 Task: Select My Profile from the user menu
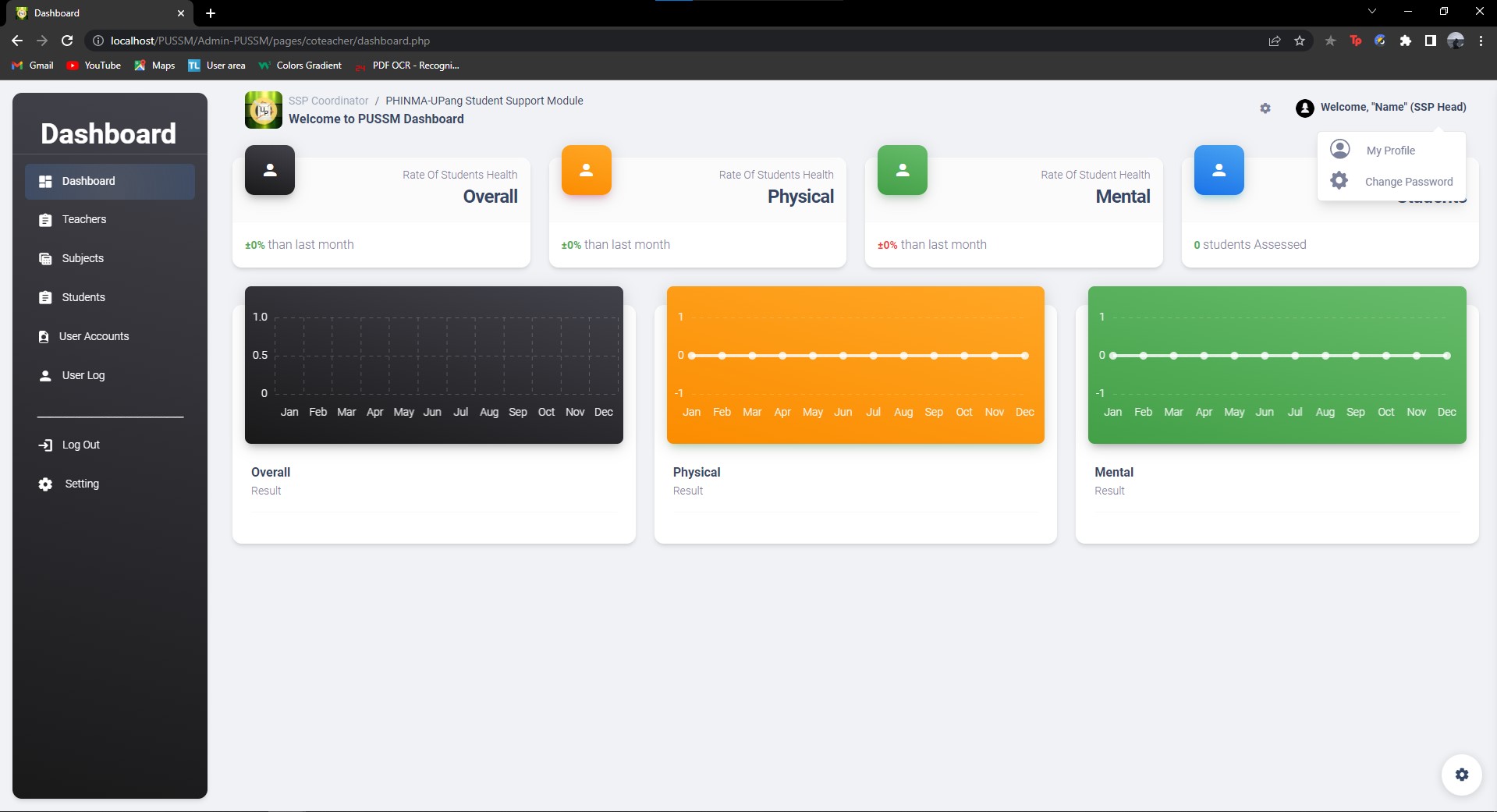(1389, 151)
